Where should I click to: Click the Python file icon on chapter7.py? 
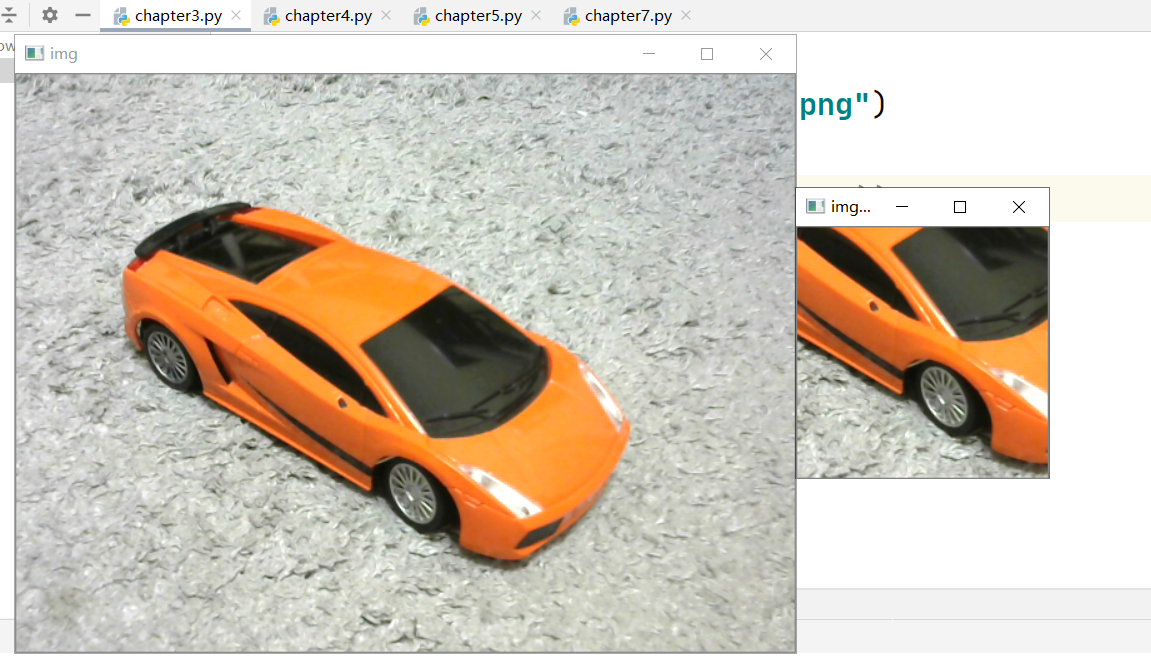(x=571, y=16)
